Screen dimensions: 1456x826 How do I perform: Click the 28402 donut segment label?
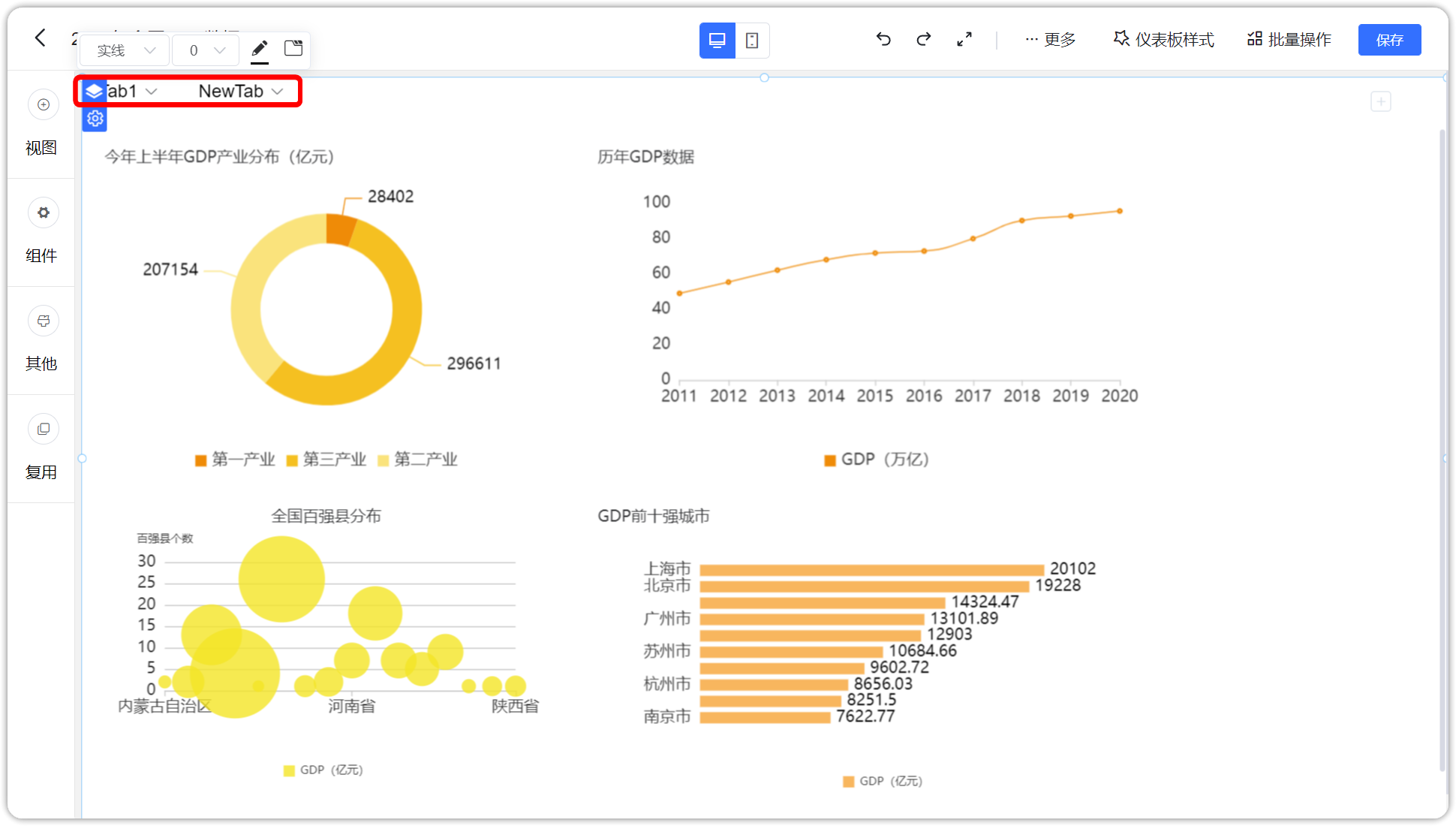coord(390,197)
